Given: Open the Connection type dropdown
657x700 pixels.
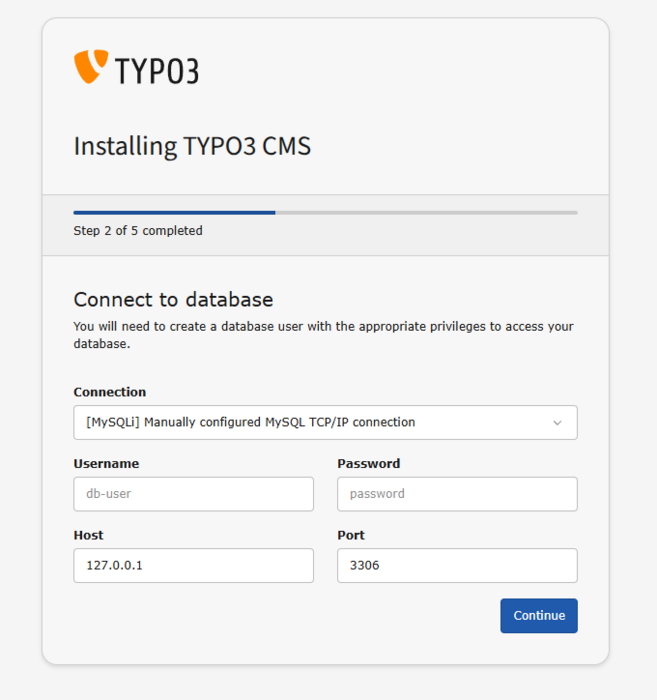Looking at the screenshot, I should [x=325, y=422].
